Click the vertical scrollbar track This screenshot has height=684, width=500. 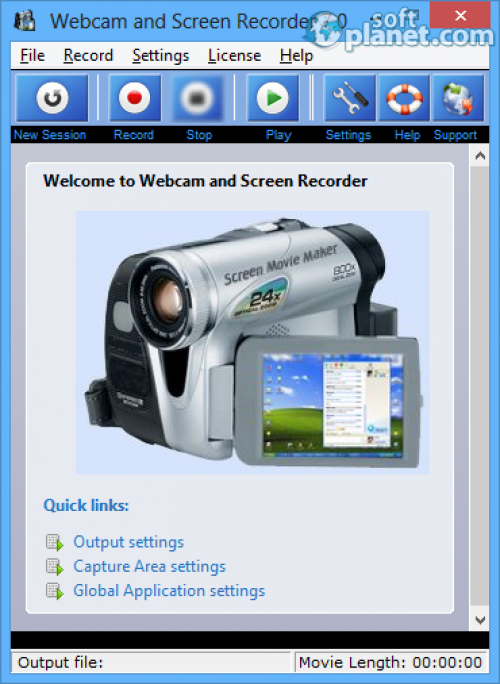click(480, 387)
